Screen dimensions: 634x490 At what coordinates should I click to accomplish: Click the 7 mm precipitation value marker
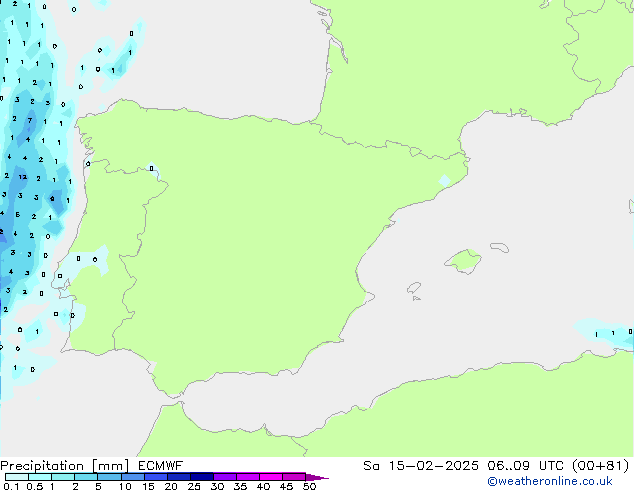click(x=29, y=121)
